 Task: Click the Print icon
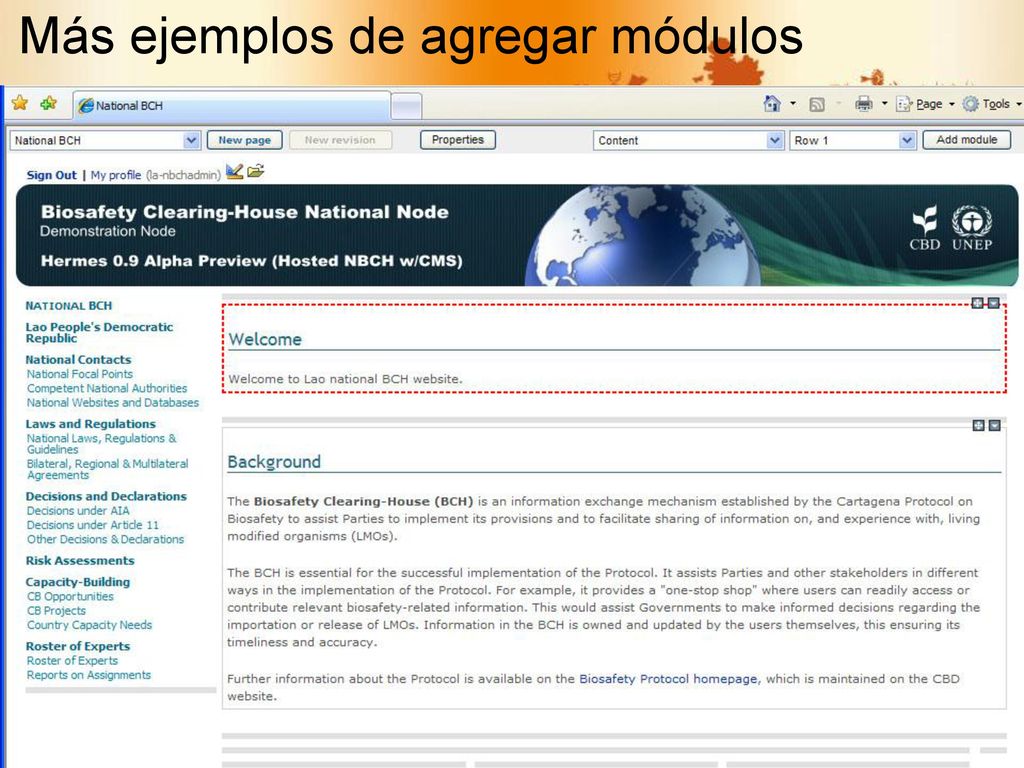(864, 104)
